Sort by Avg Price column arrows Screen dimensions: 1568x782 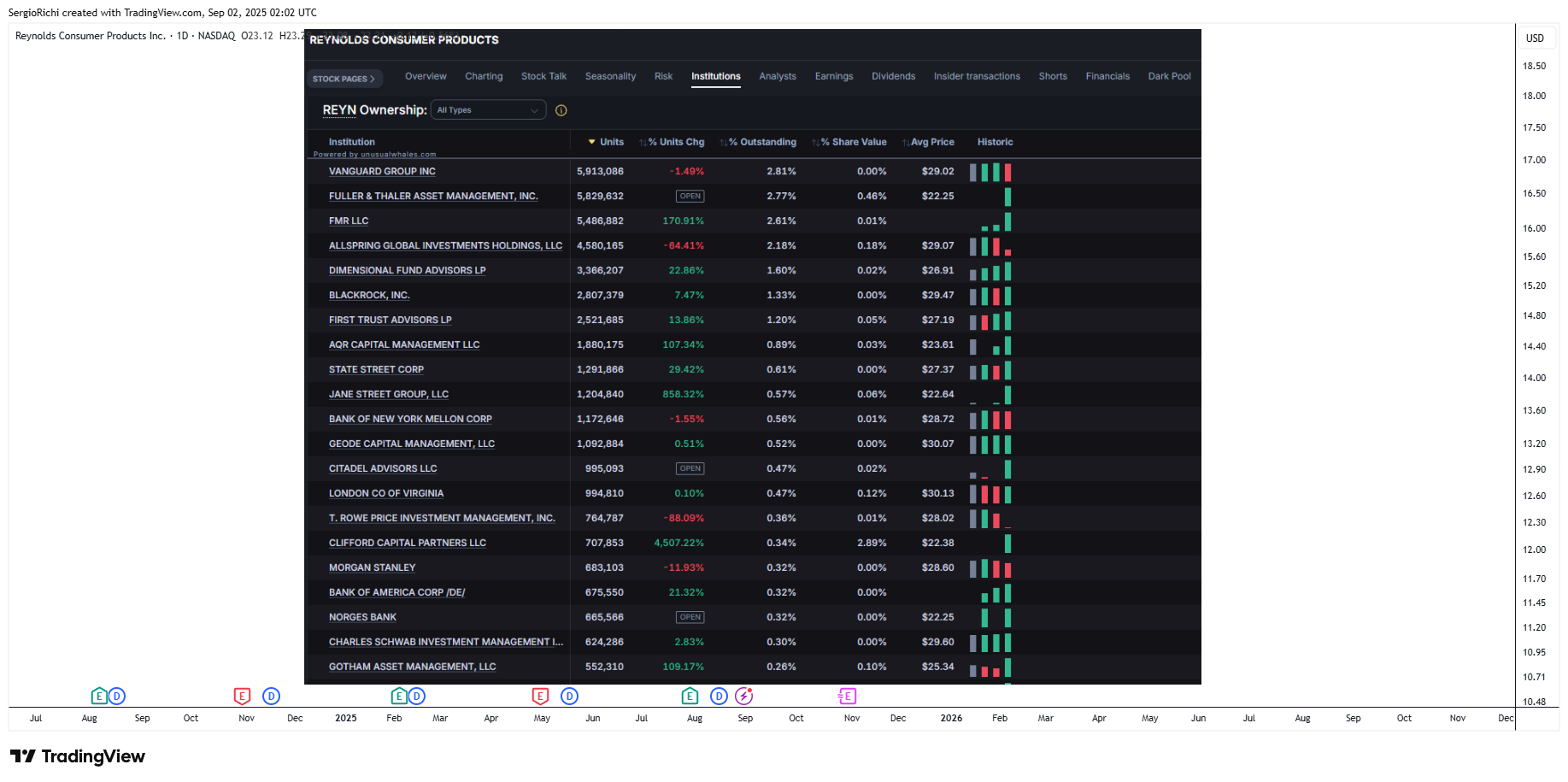907,143
